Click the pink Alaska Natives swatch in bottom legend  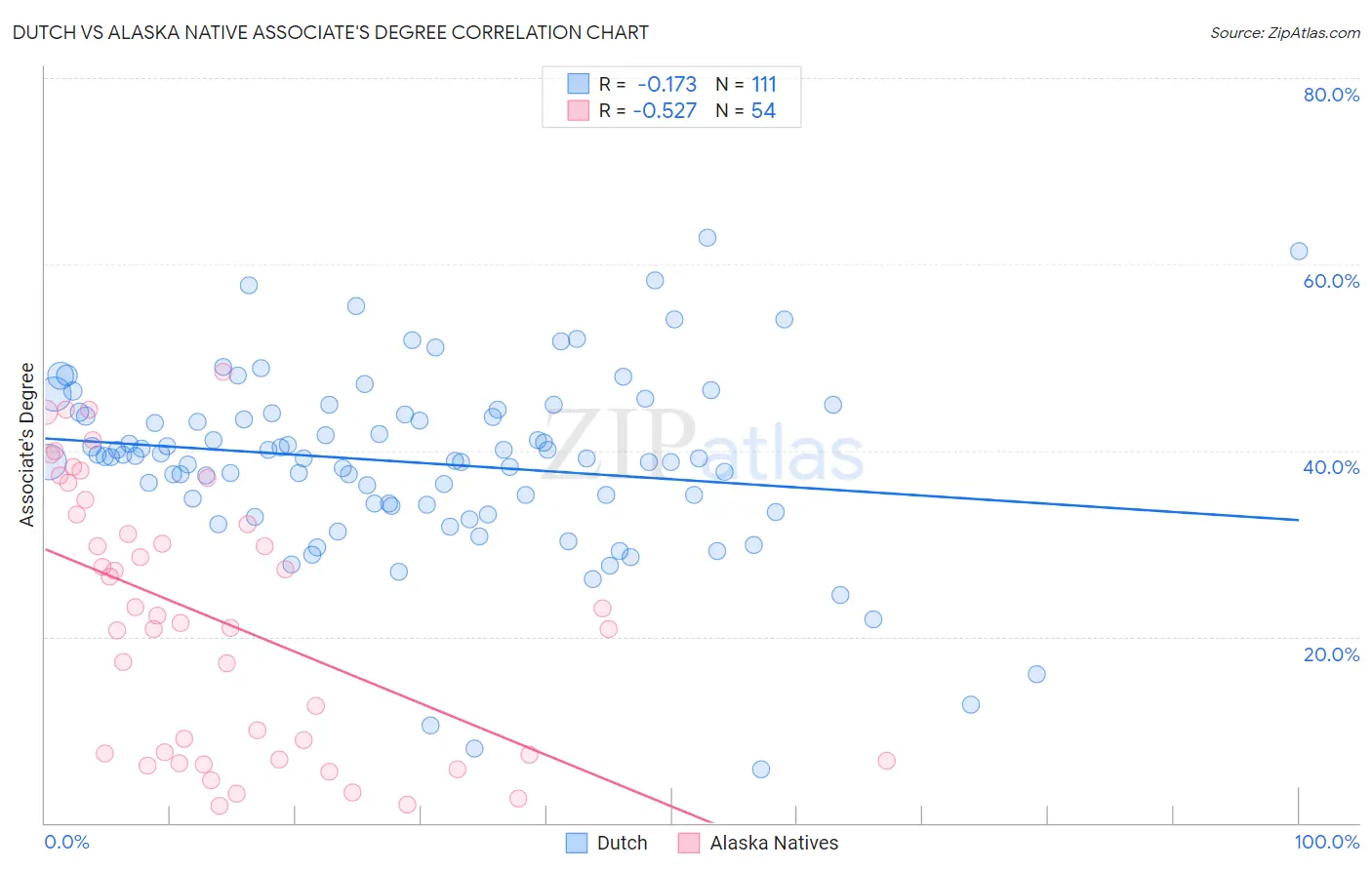(689, 843)
